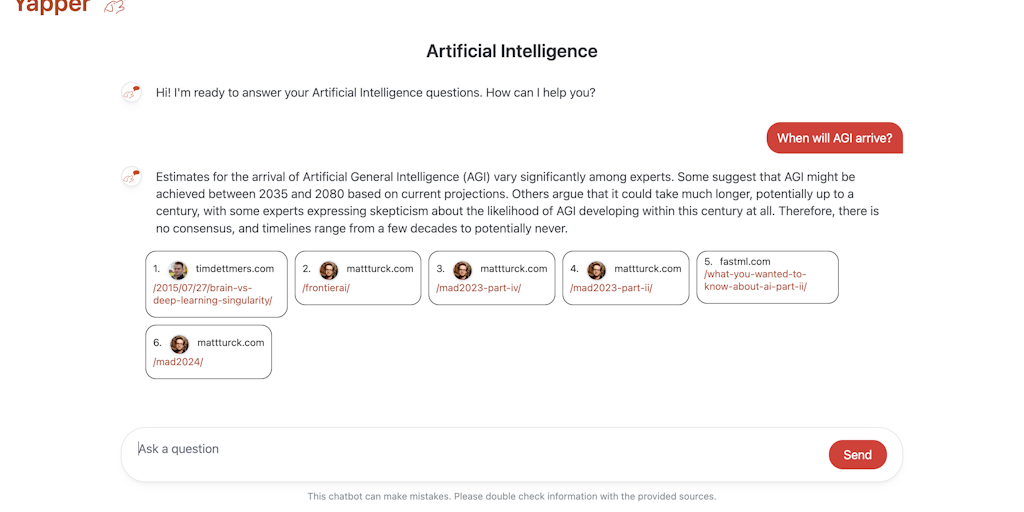Click the avatar in source card 3
The height and width of the screenshot is (512, 1024).
pos(462,270)
